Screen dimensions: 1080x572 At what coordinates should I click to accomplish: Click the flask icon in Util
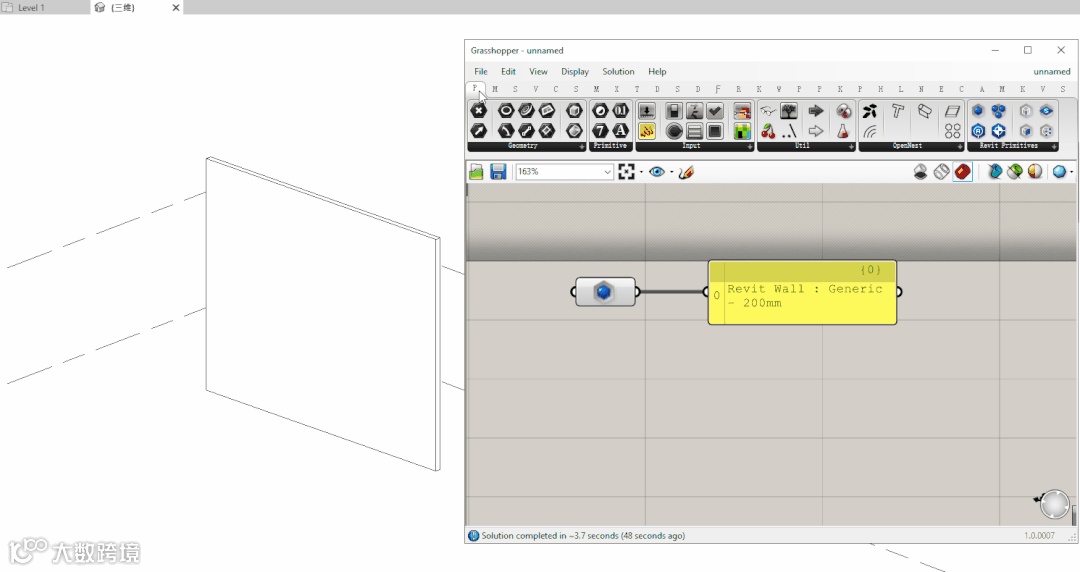coord(843,130)
